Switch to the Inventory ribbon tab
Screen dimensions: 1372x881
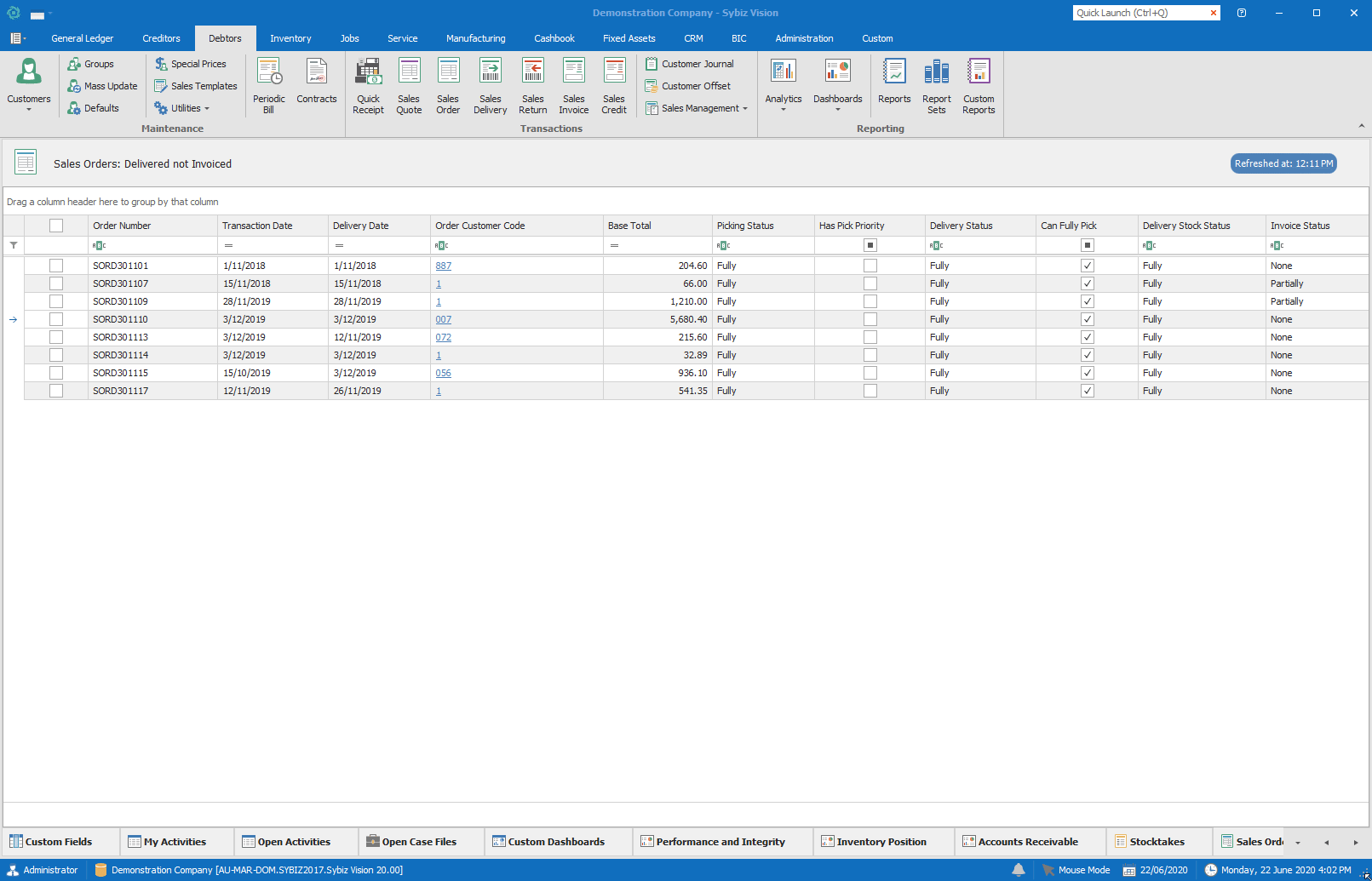(x=290, y=38)
